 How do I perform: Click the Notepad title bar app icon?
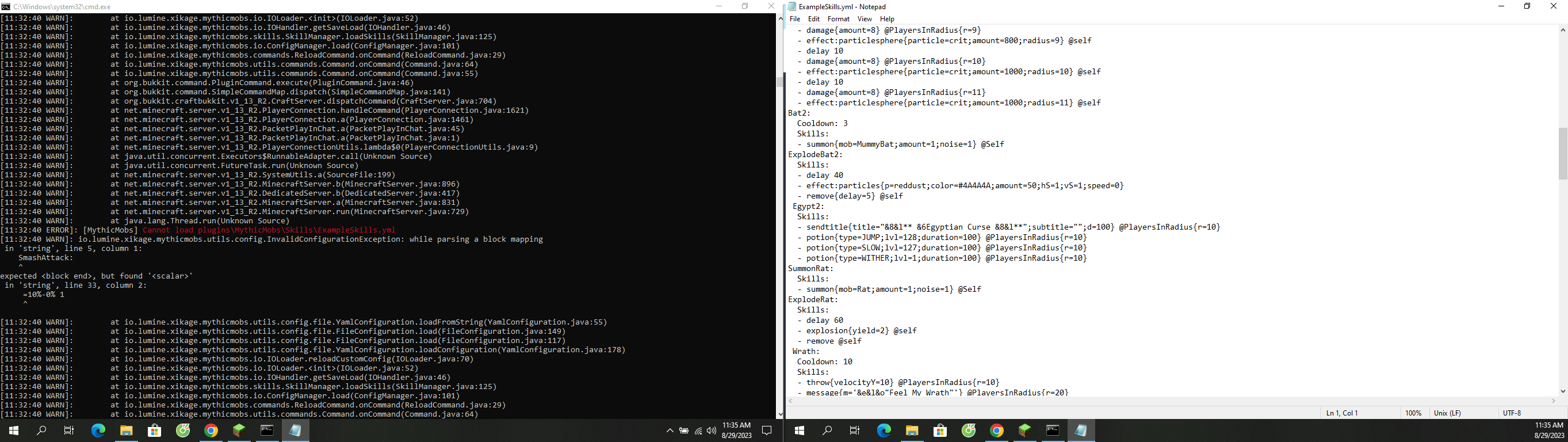[x=792, y=7]
